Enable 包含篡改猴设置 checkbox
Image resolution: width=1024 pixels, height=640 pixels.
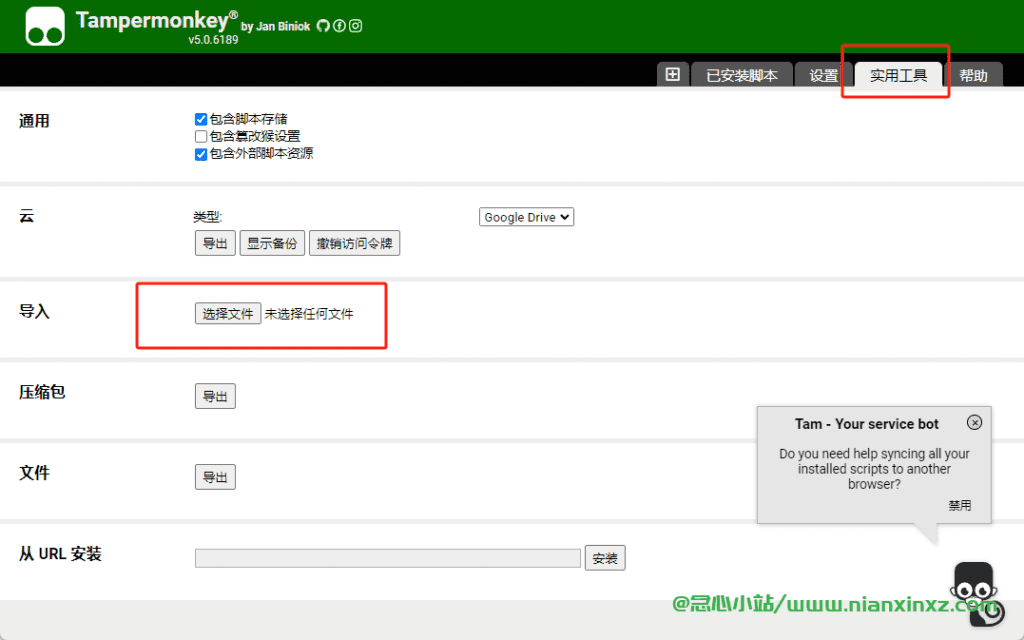[x=201, y=136]
